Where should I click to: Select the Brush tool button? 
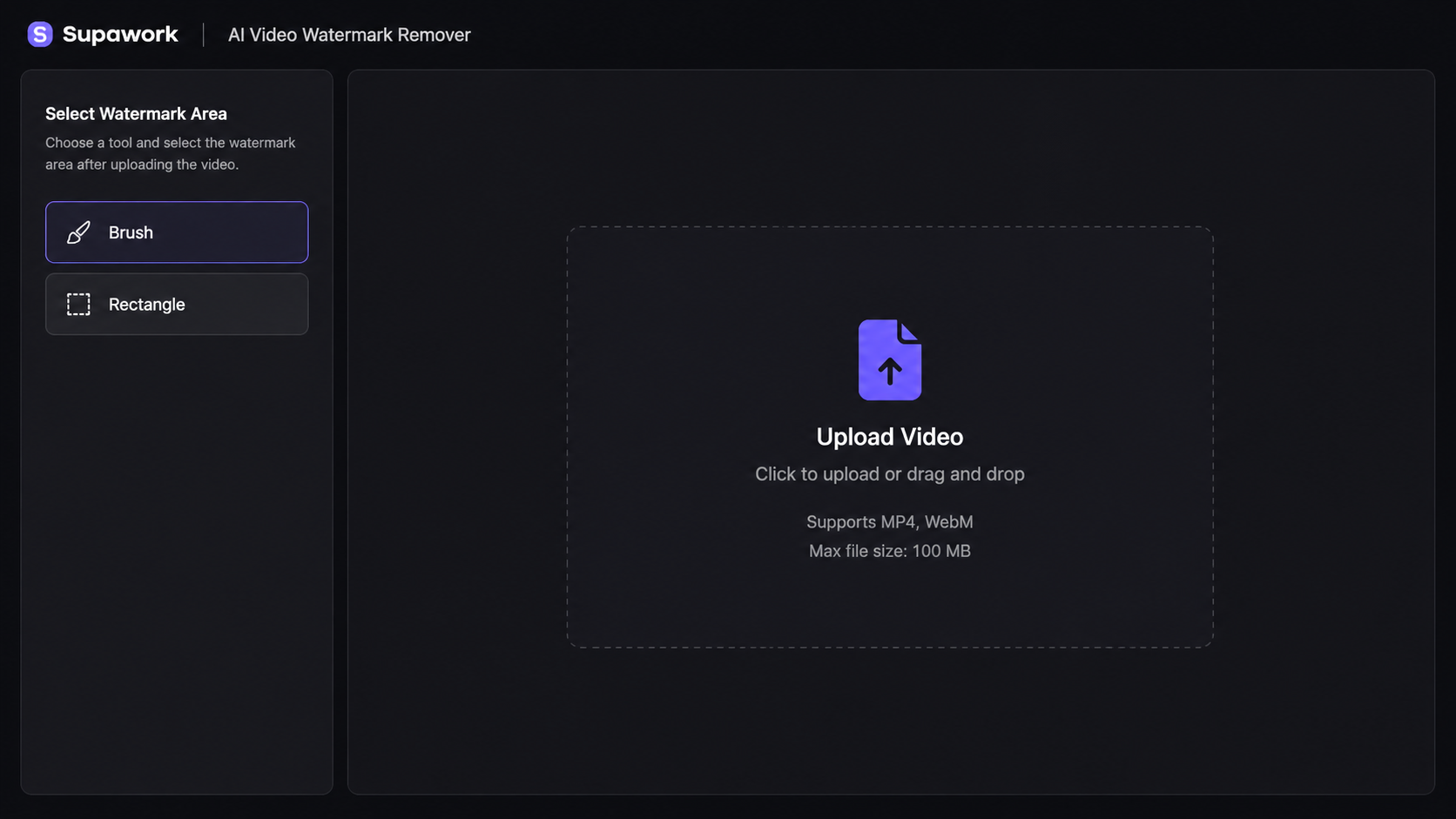(x=177, y=232)
